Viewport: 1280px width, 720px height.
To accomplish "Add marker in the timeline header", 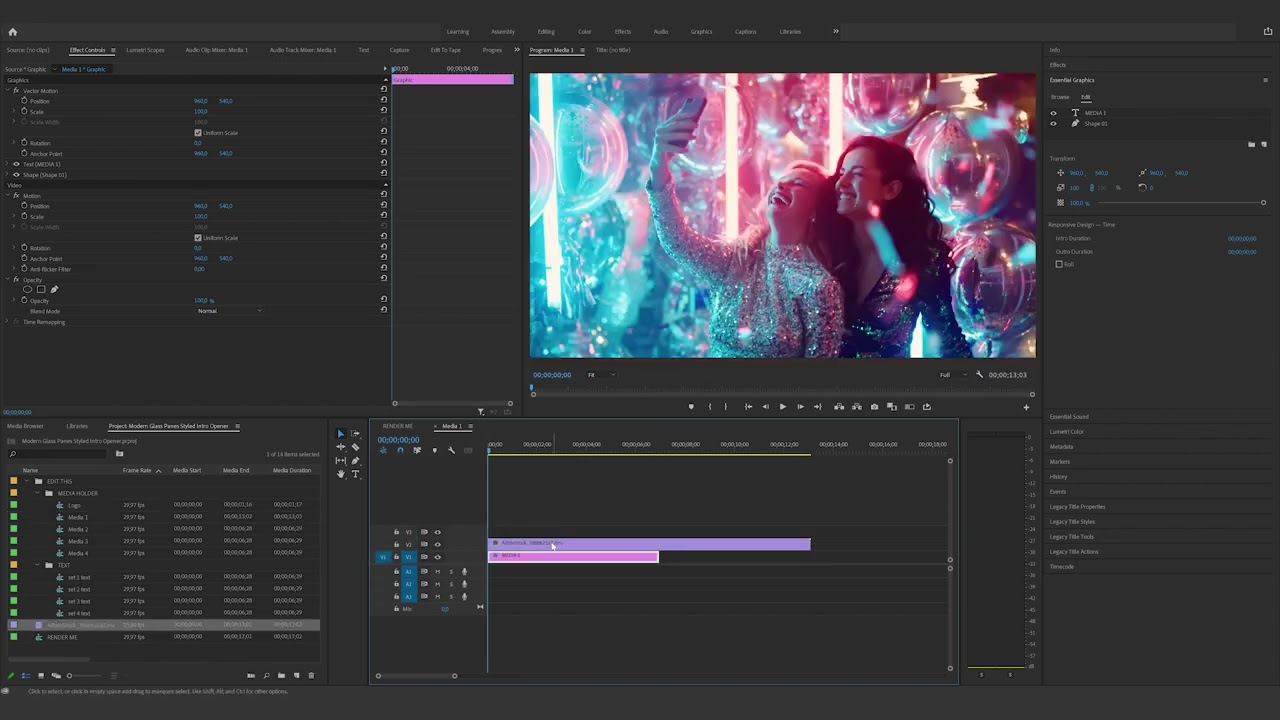I will [x=434, y=450].
